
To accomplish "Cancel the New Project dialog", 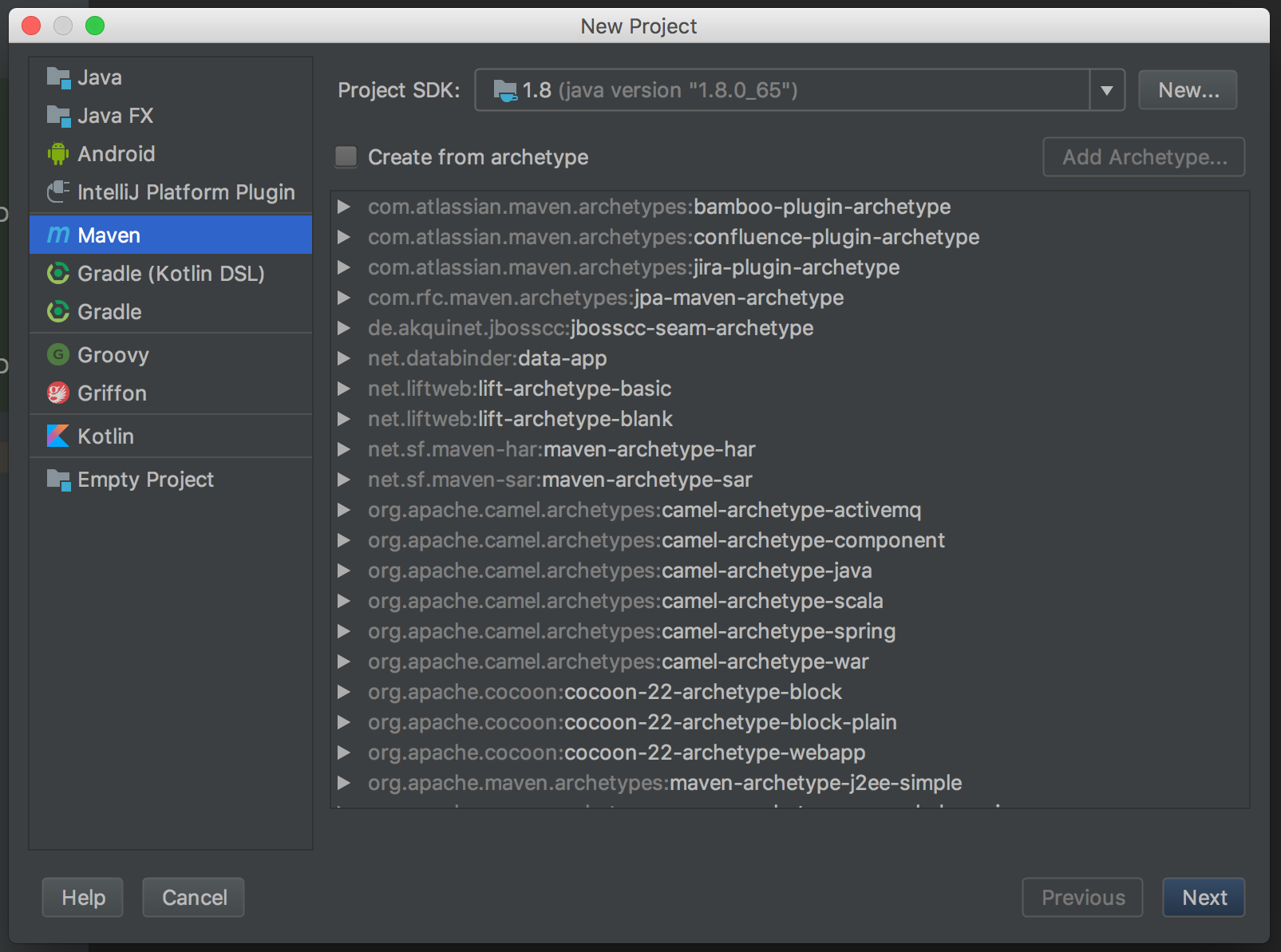I will point(194,898).
